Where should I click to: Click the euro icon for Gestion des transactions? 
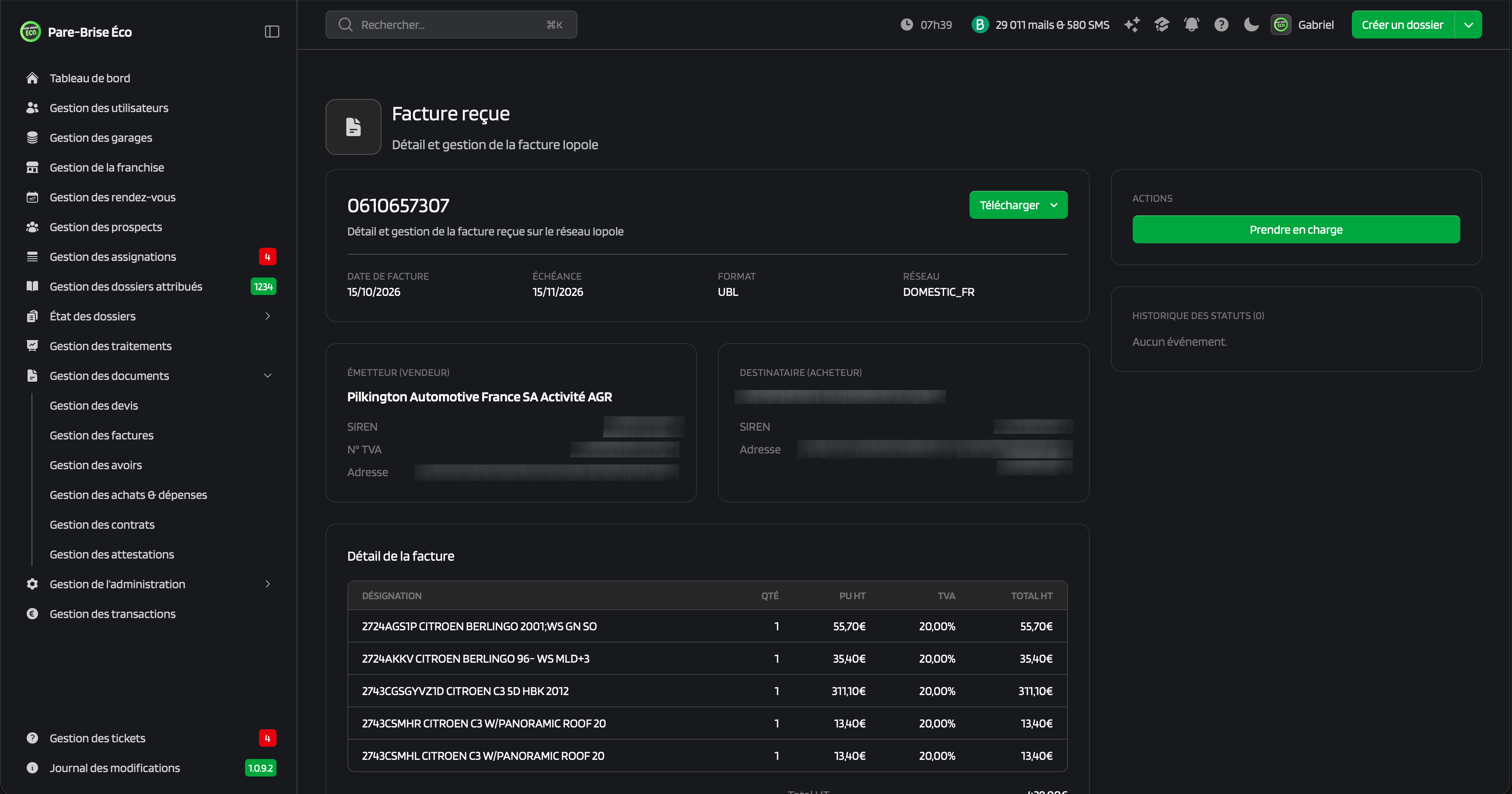click(32, 614)
